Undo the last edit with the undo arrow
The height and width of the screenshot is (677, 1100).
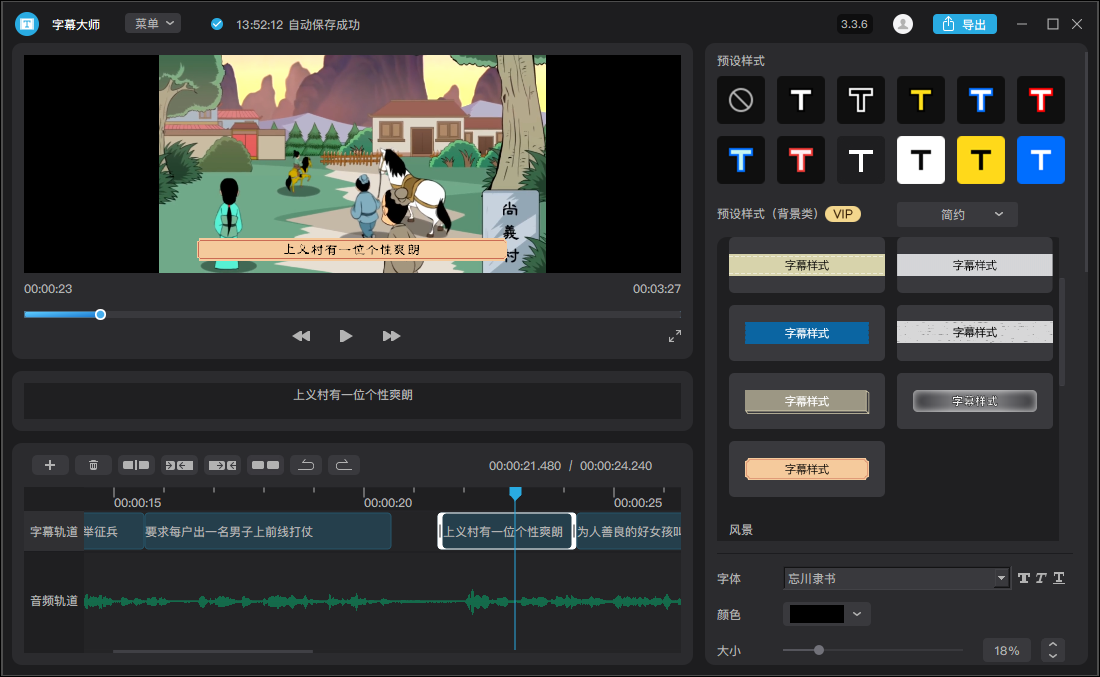(x=307, y=465)
